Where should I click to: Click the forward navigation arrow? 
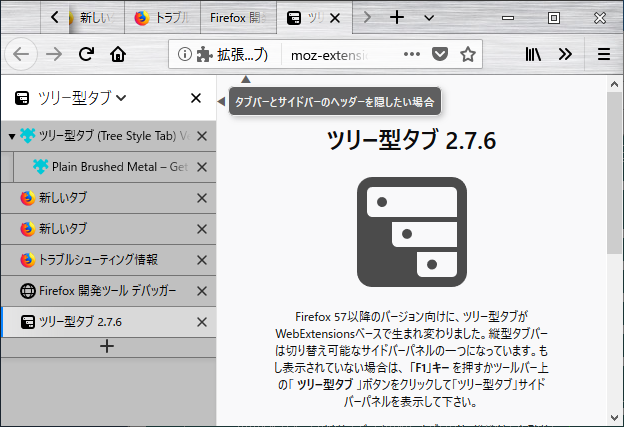coord(54,54)
